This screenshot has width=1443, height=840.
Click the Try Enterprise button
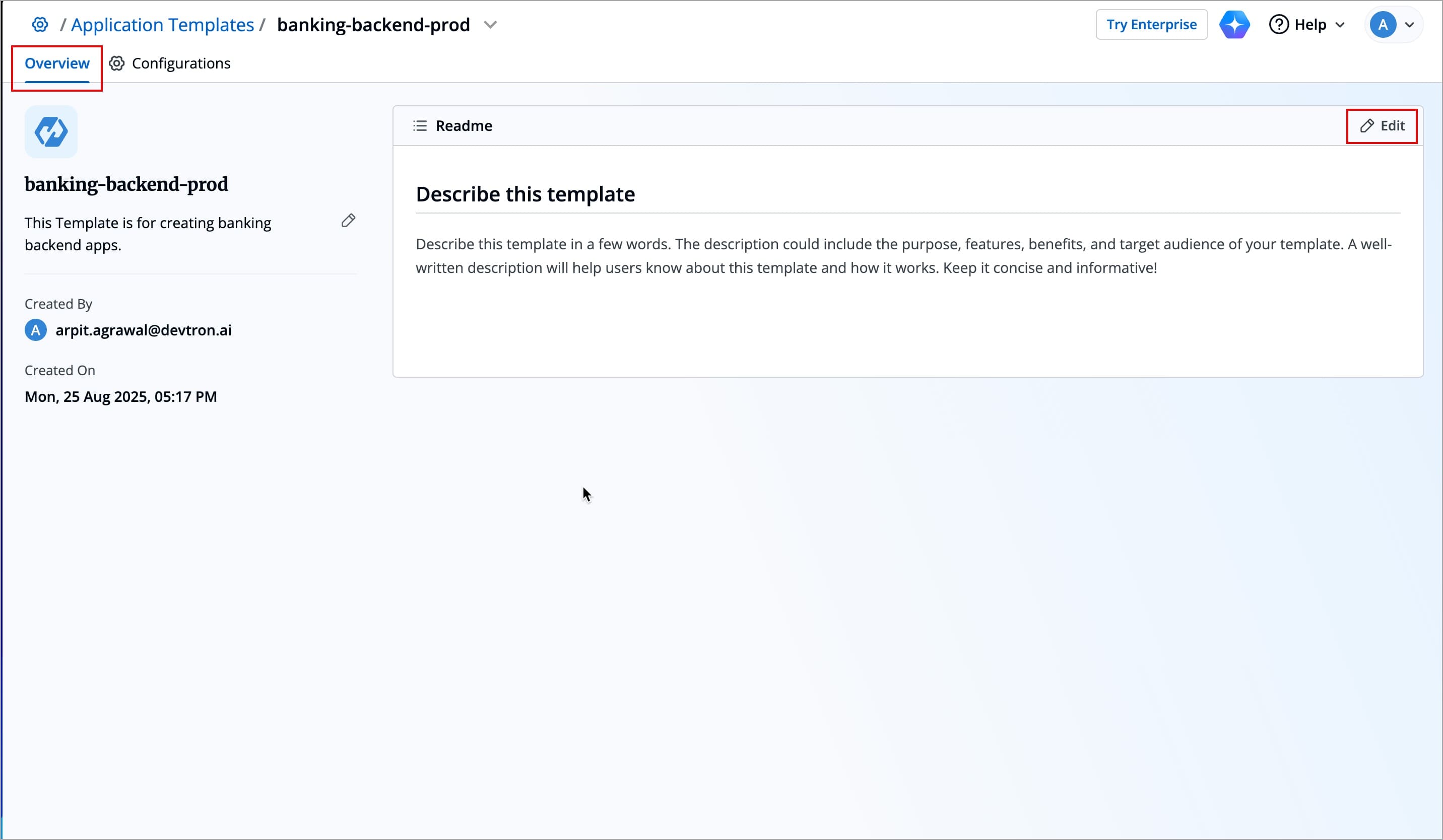[x=1151, y=24]
